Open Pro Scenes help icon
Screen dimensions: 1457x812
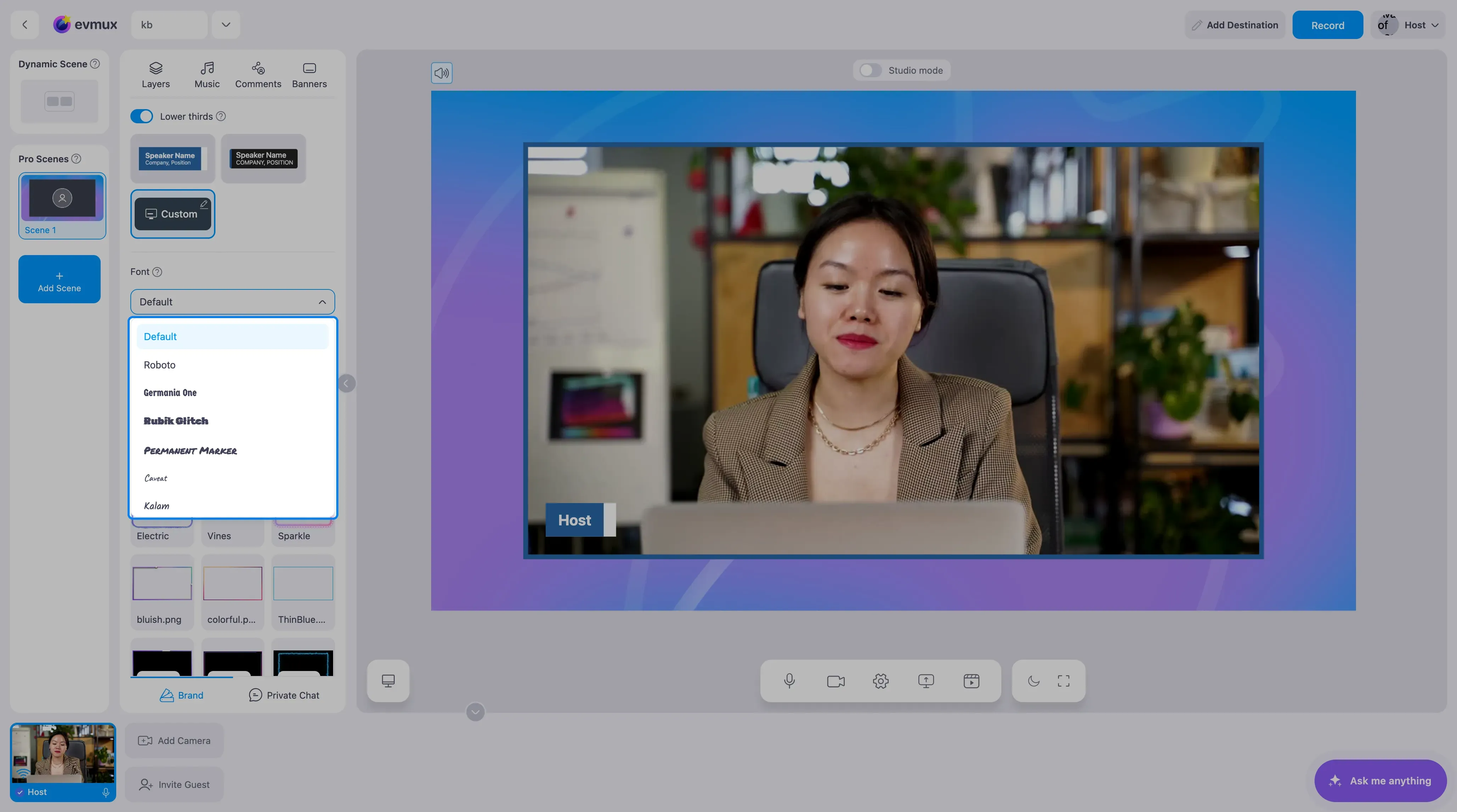pyautogui.click(x=76, y=159)
